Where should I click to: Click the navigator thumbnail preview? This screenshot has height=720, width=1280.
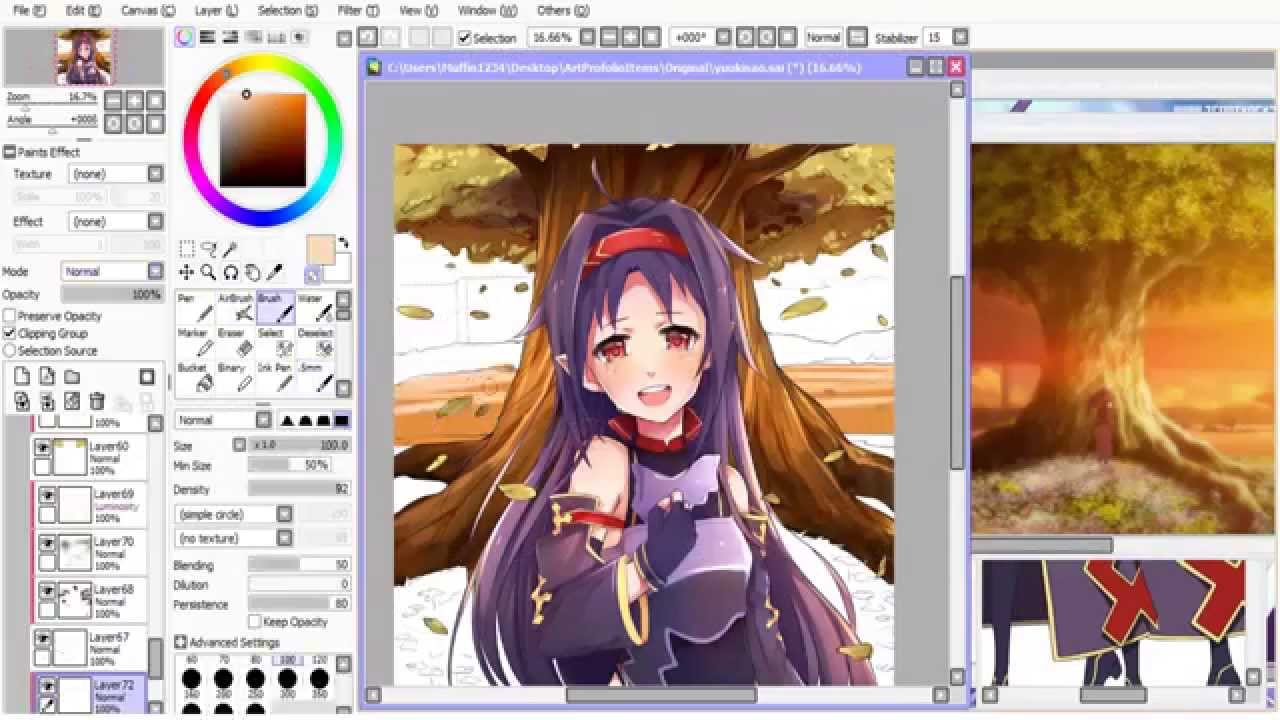[x=84, y=57]
